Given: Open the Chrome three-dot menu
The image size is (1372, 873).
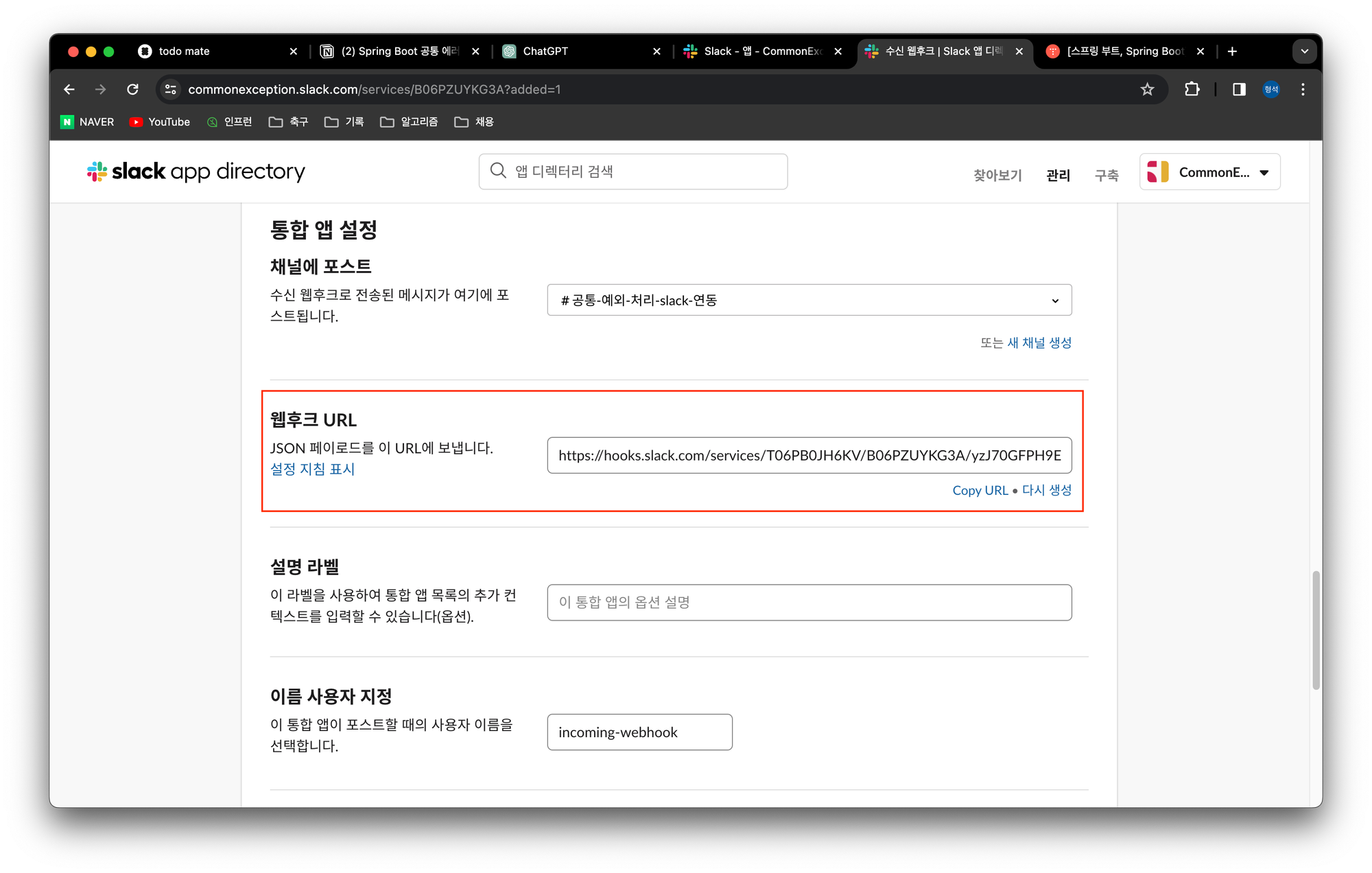Looking at the screenshot, I should (x=1303, y=89).
